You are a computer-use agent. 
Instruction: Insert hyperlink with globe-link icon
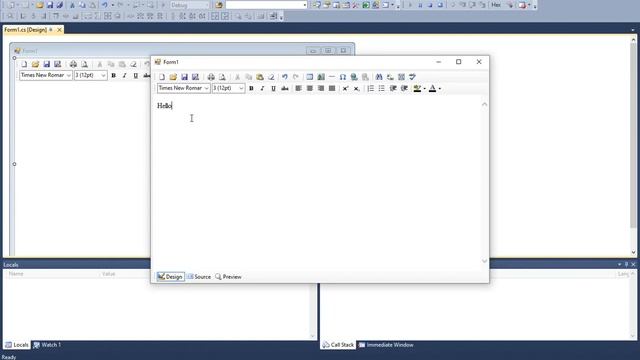(354, 77)
